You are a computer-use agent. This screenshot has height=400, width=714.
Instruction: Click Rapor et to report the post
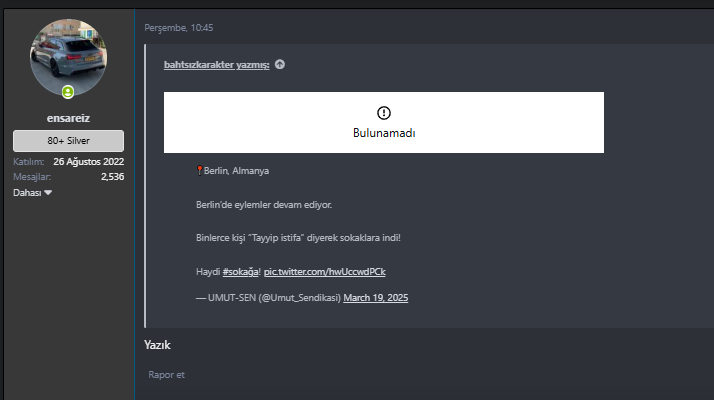[165, 375]
